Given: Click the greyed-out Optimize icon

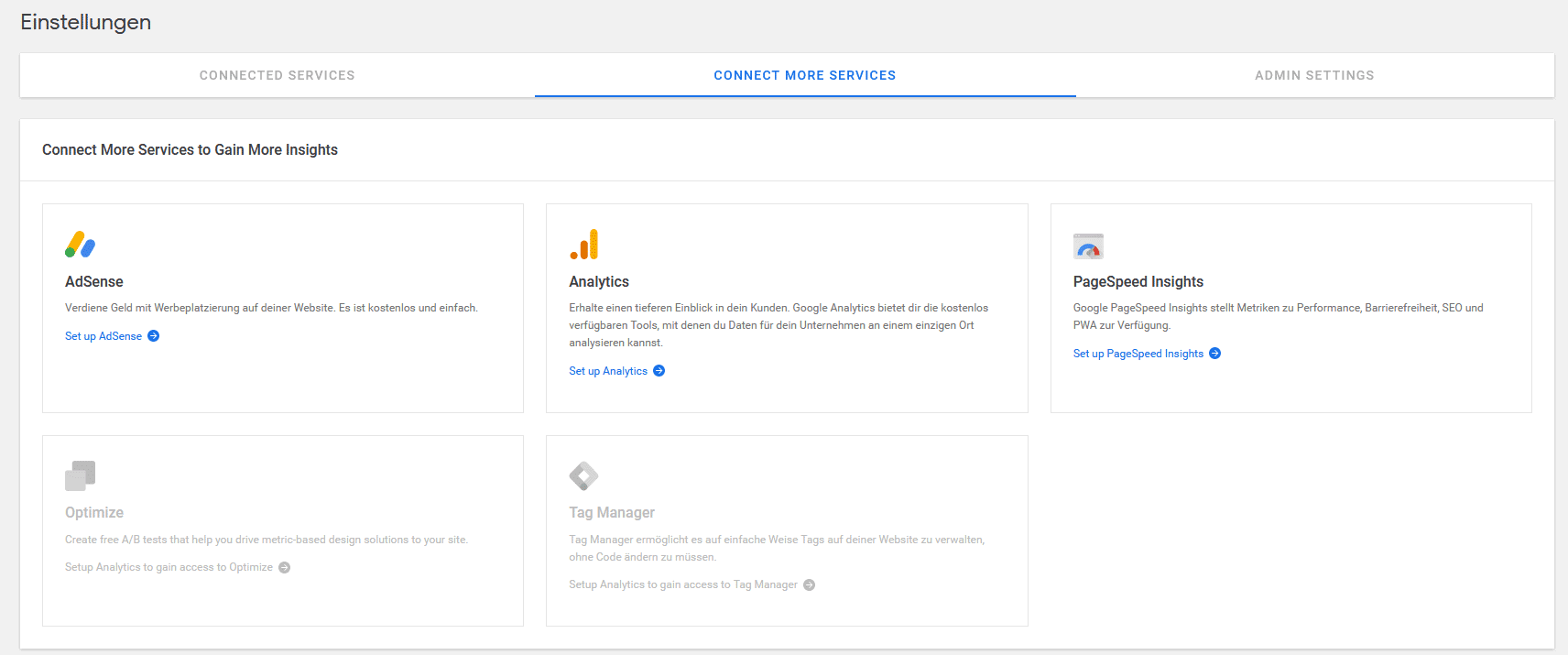Looking at the screenshot, I should tap(81, 475).
